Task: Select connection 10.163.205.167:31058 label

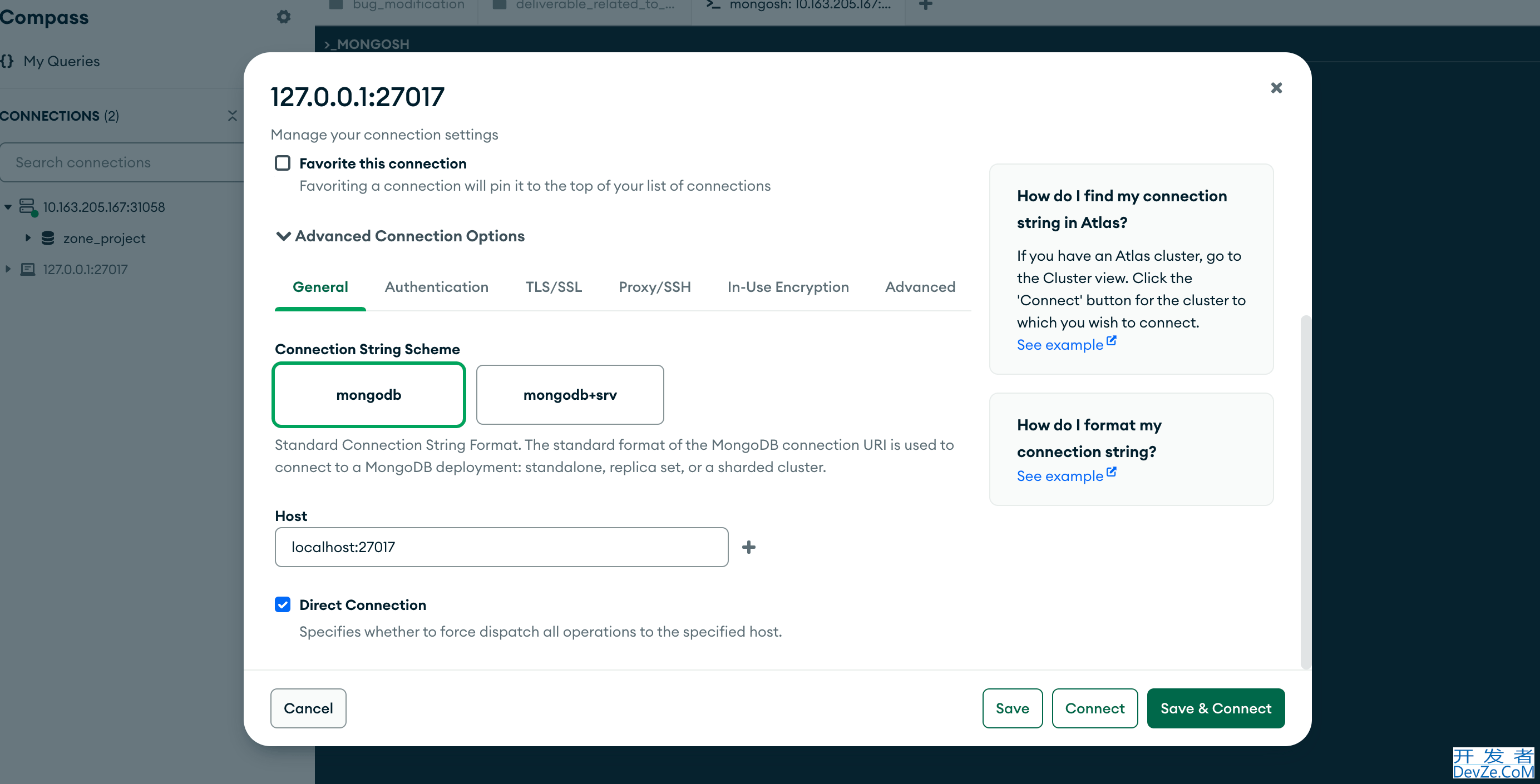Action: (x=104, y=207)
